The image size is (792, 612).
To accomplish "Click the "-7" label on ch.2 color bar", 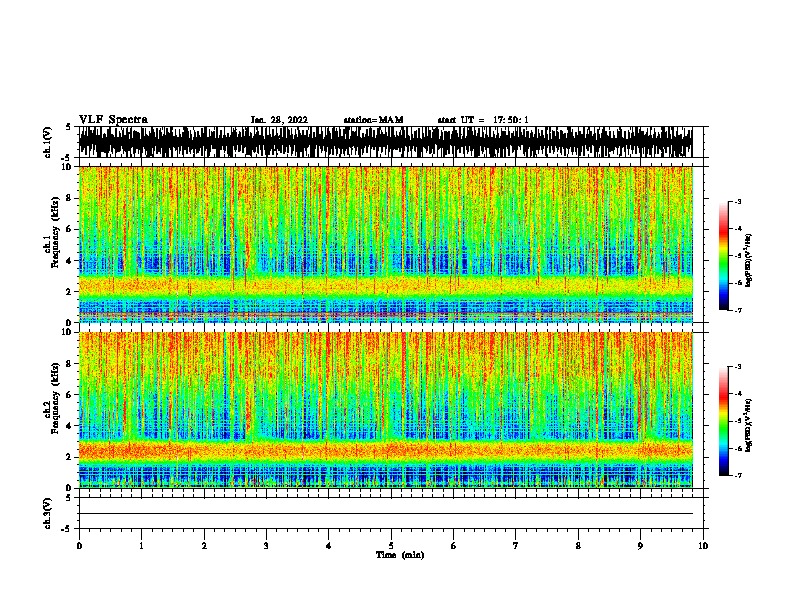I will [x=738, y=475].
